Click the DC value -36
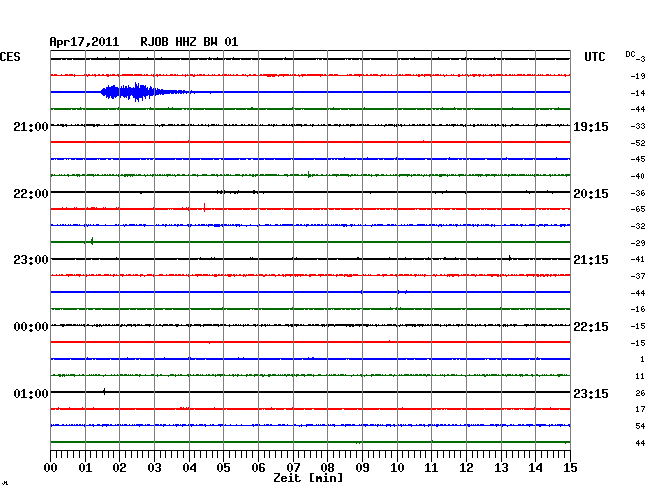Image resolution: width=650 pixels, height=494 pixels. [x=638, y=193]
